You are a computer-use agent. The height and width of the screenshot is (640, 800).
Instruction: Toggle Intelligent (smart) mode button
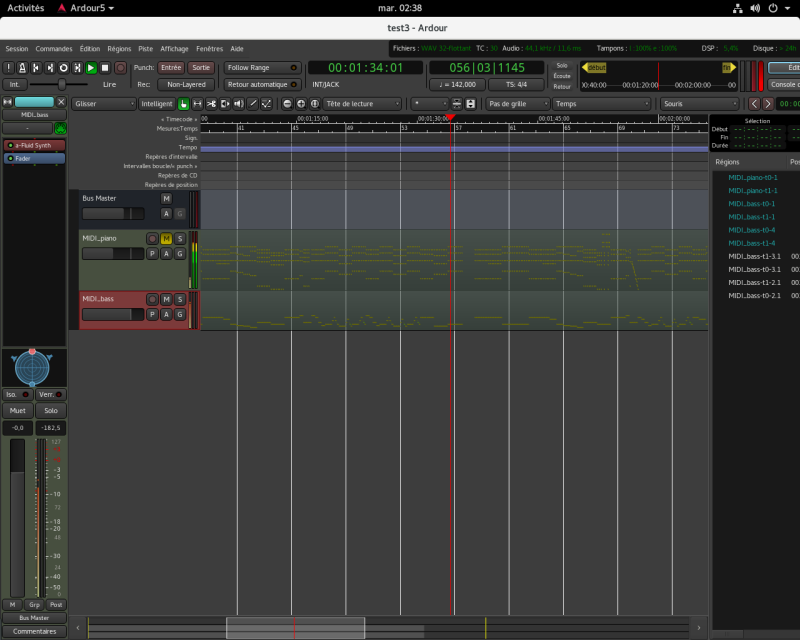coord(157,104)
